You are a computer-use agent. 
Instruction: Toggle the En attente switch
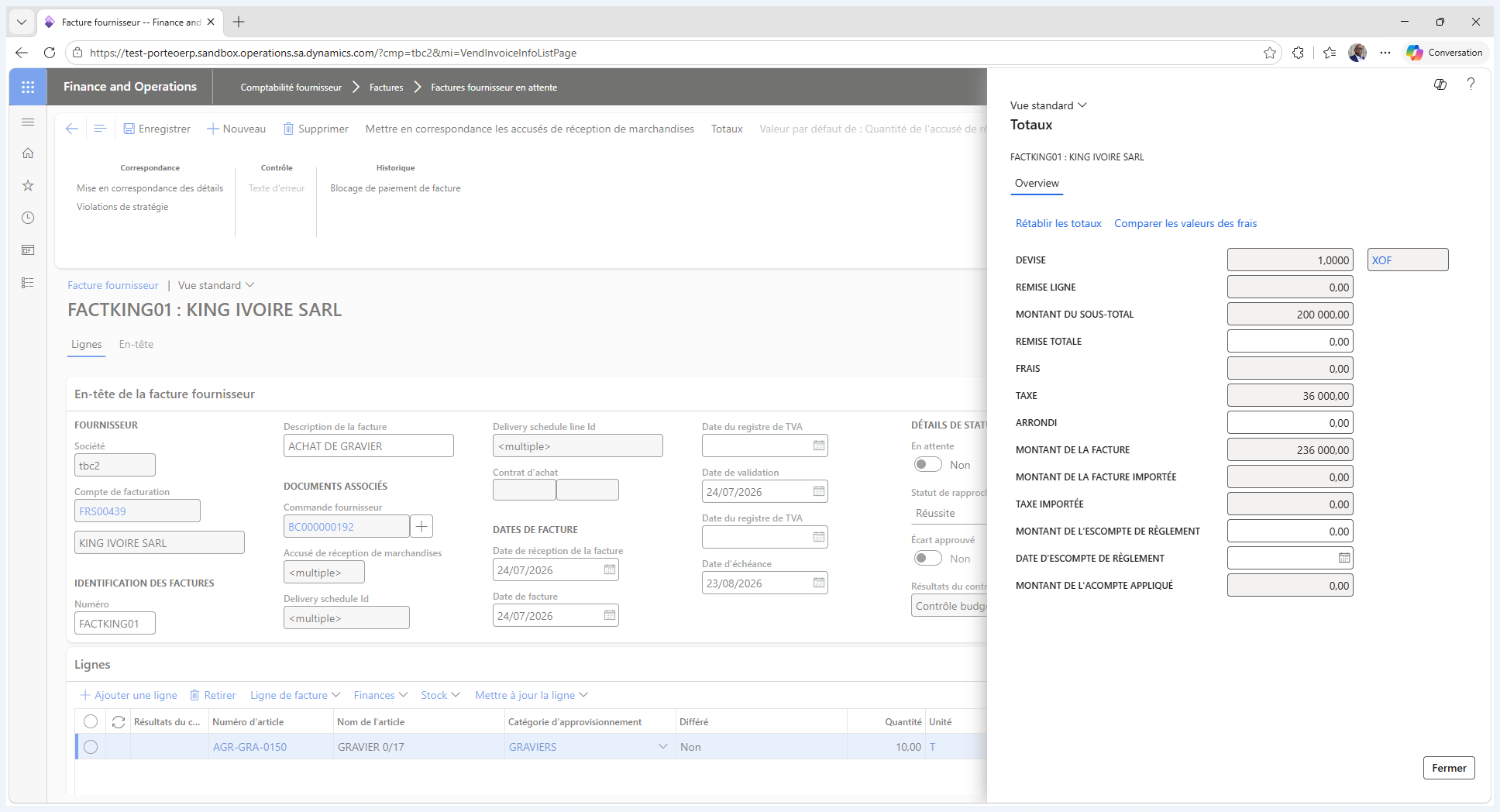927,465
